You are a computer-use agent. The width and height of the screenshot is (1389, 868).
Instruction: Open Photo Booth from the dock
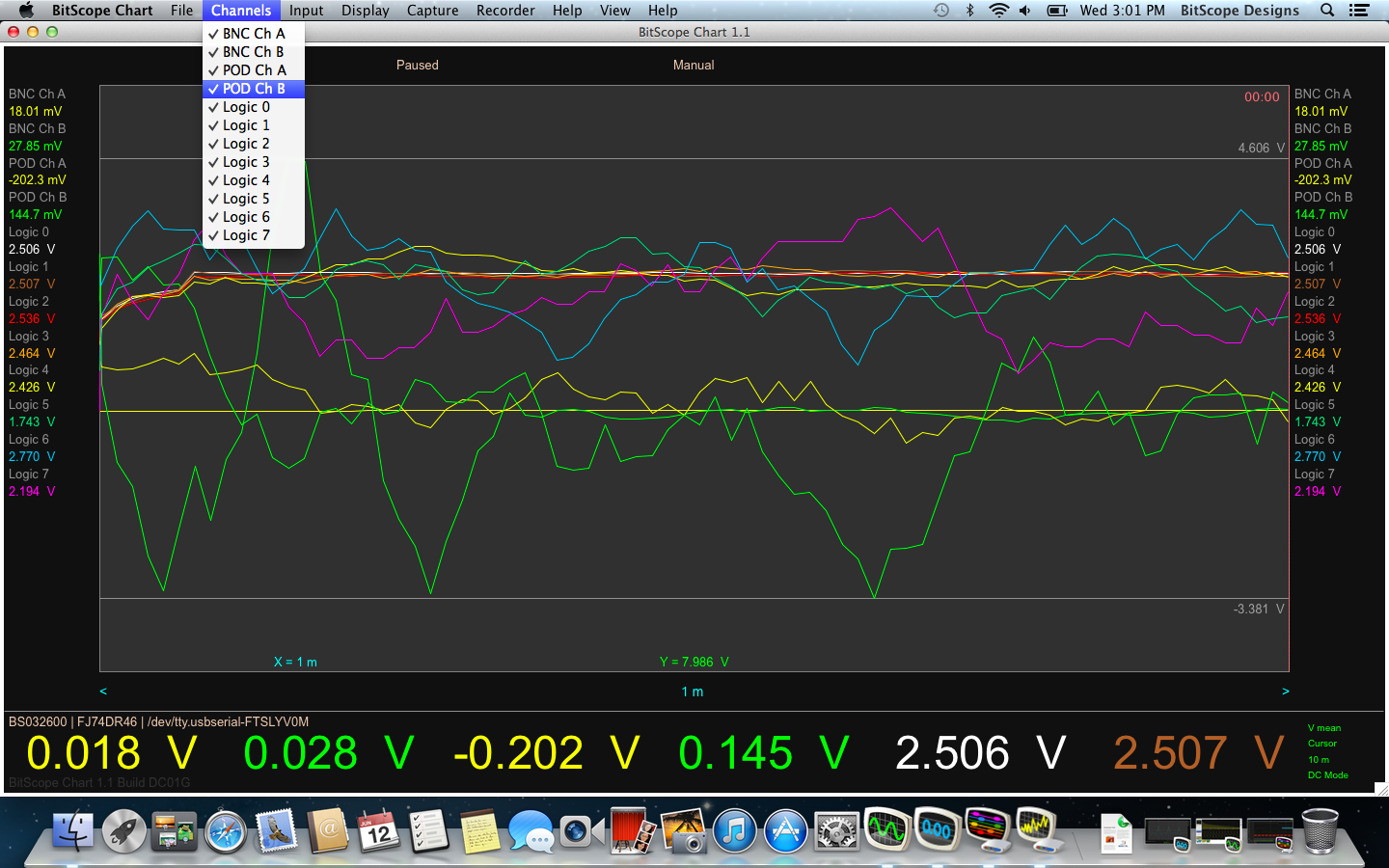coord(632,831)
